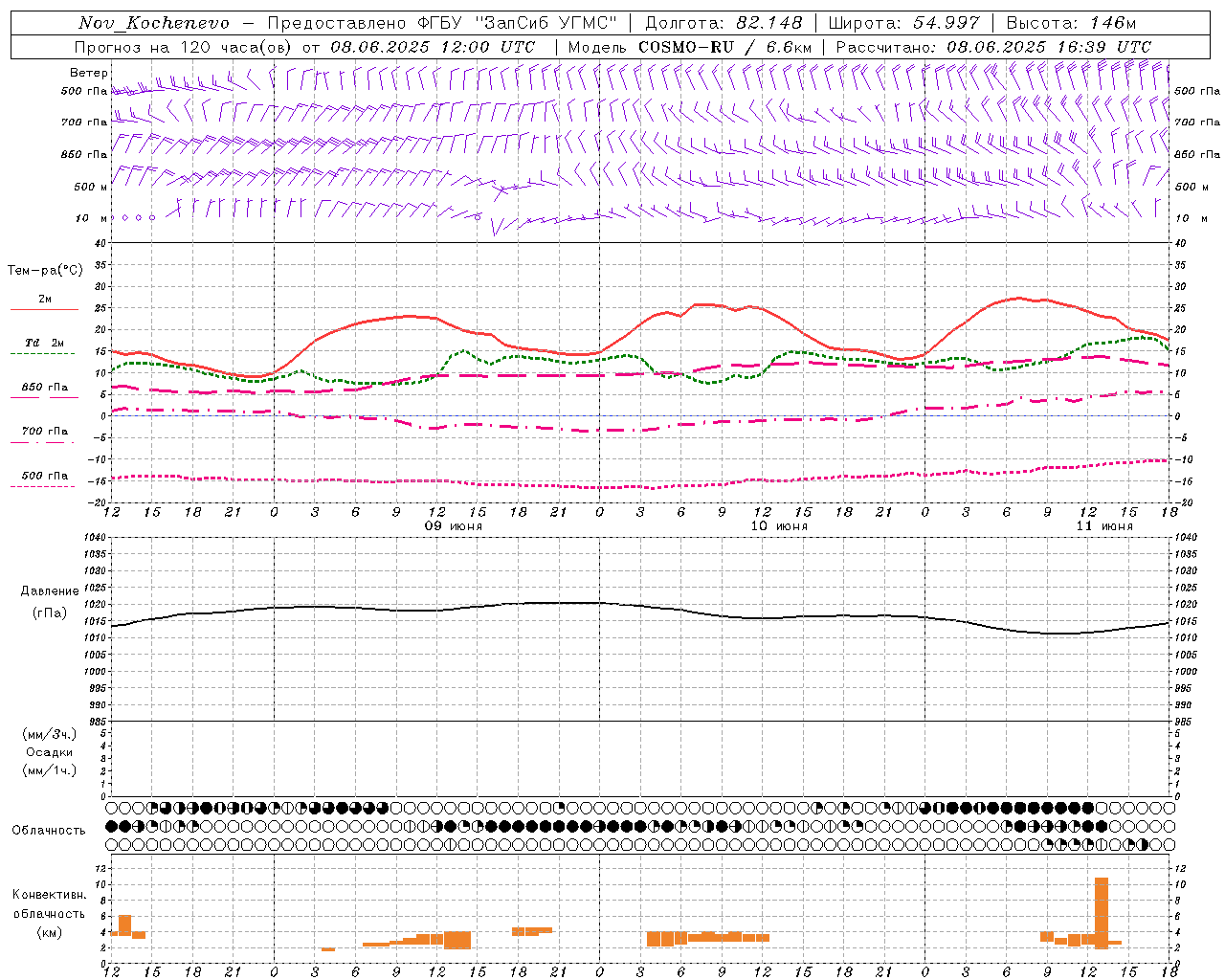Select the longitude value 82.148
The height and width of the screenshot is (980, 1225).
click(x=769, y=23)
